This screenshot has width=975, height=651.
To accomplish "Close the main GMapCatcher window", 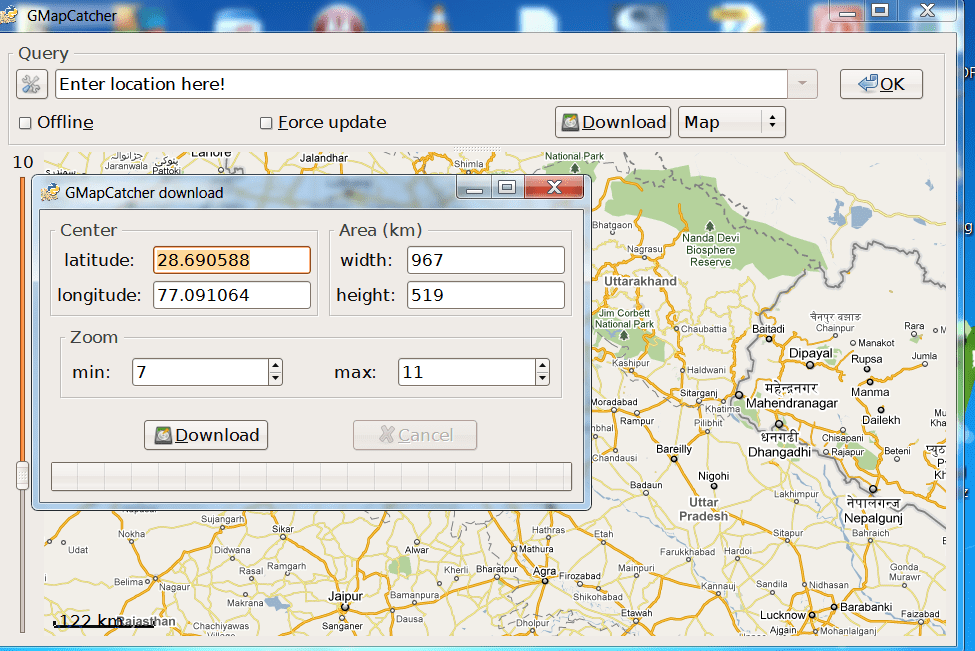I will click(927, 11).
